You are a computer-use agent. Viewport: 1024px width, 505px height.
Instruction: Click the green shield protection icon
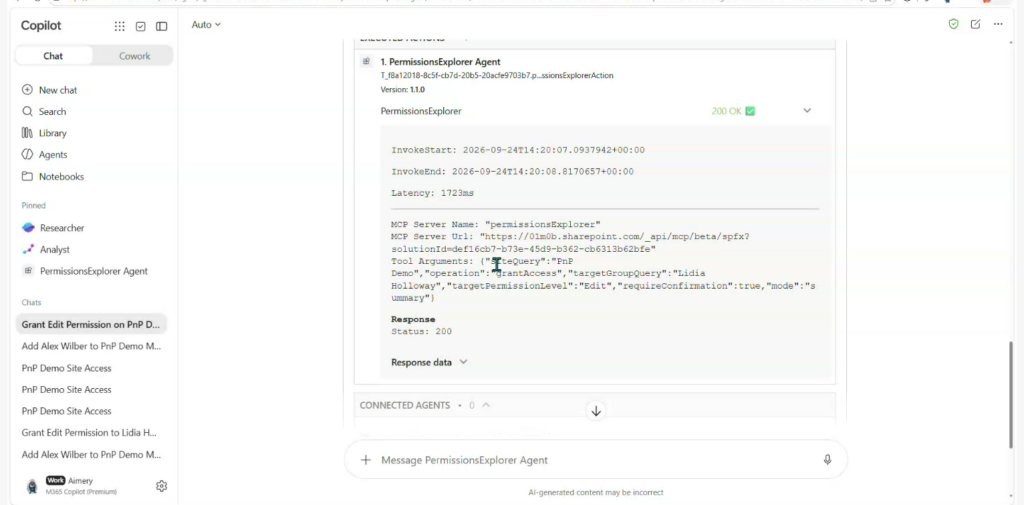[953, 24]
